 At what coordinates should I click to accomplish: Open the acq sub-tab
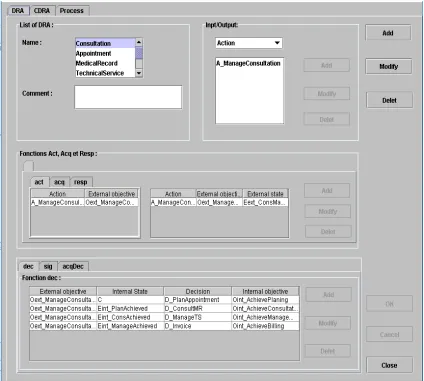click(x=59, y=182)
